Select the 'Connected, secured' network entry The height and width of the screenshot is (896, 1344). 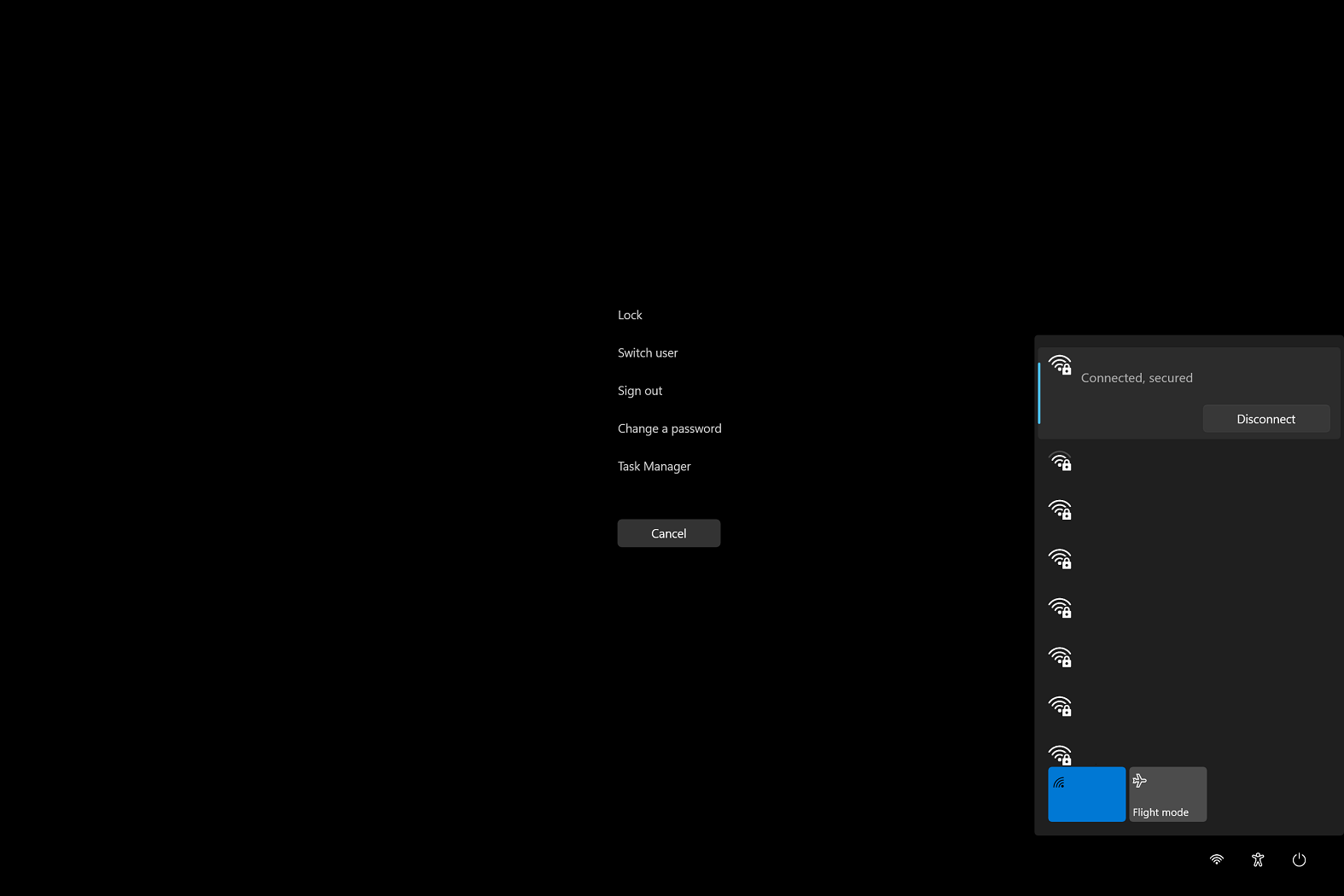click(1189, 393)
